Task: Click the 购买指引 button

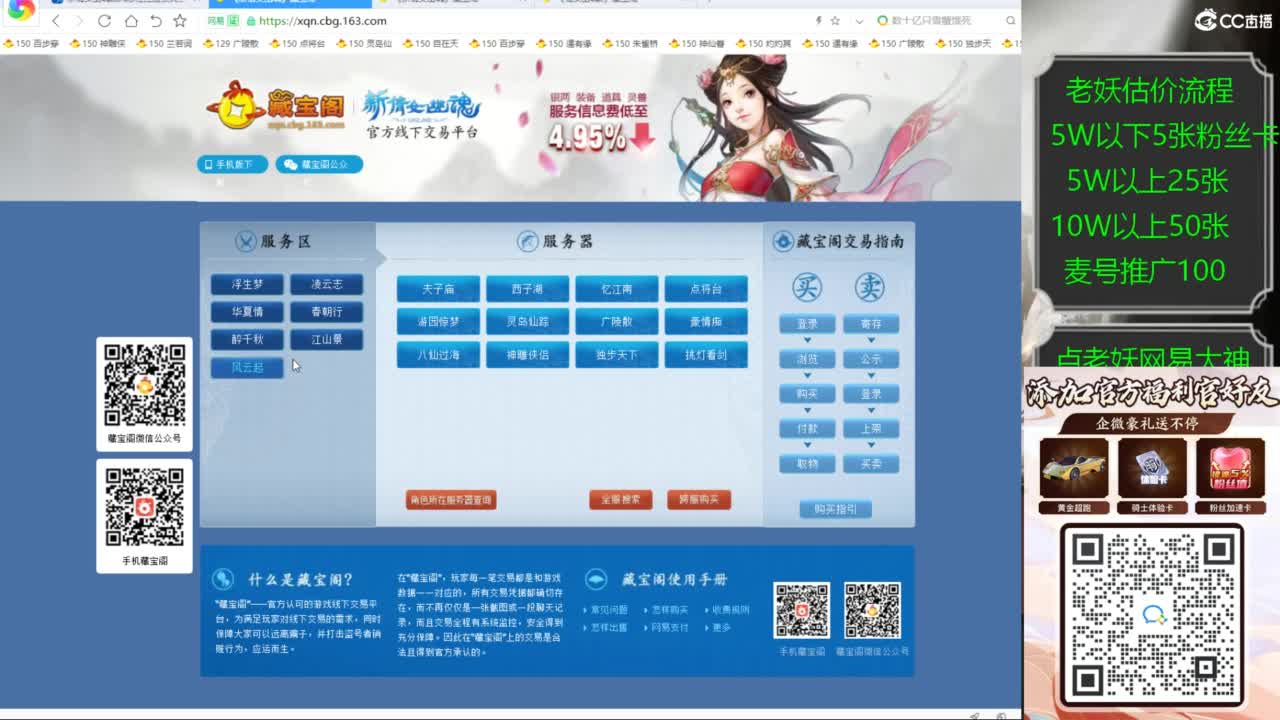Action: pos(836,509)
